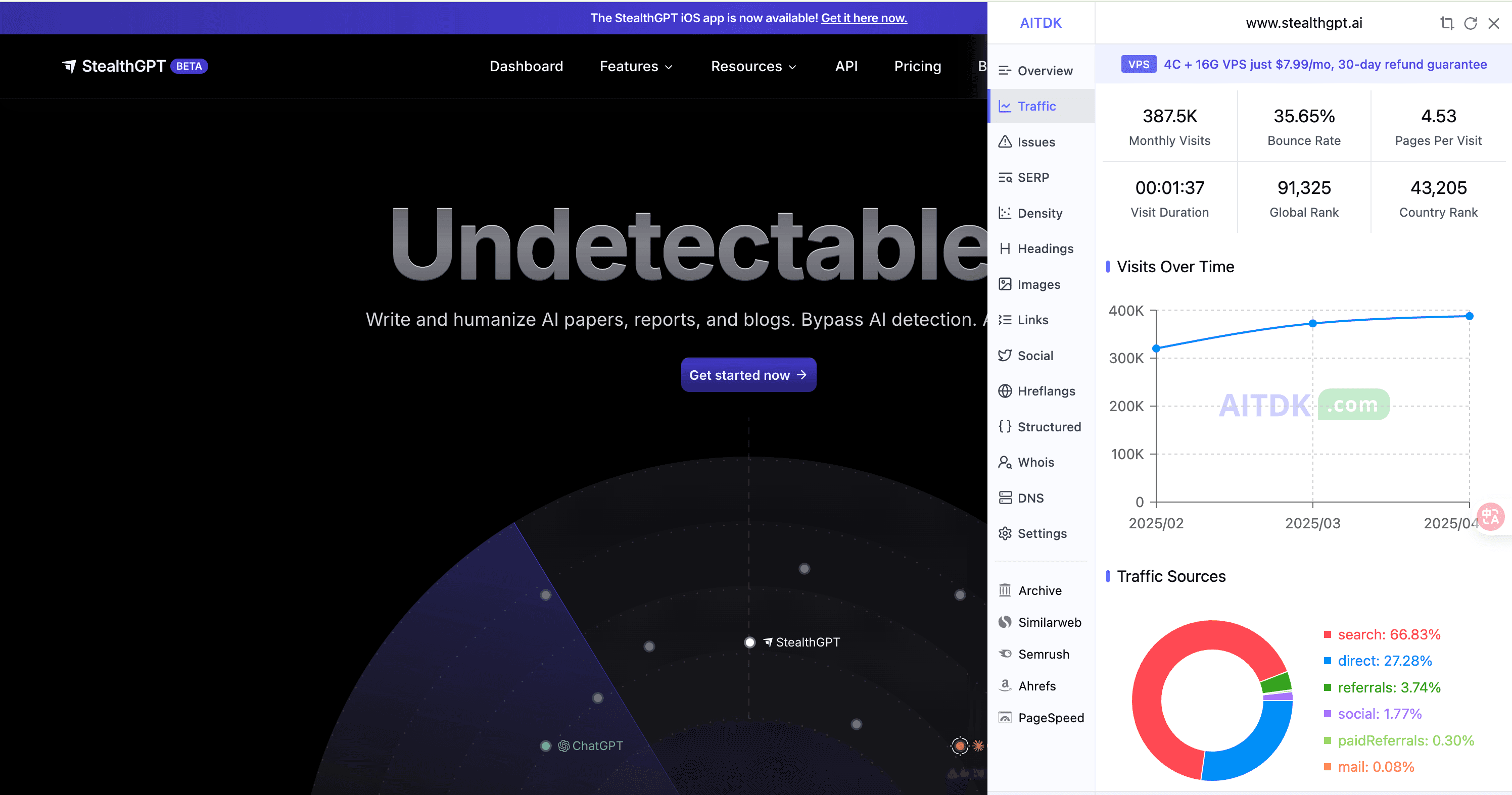Close the AITDK panel

click(x=1494, y=23)
